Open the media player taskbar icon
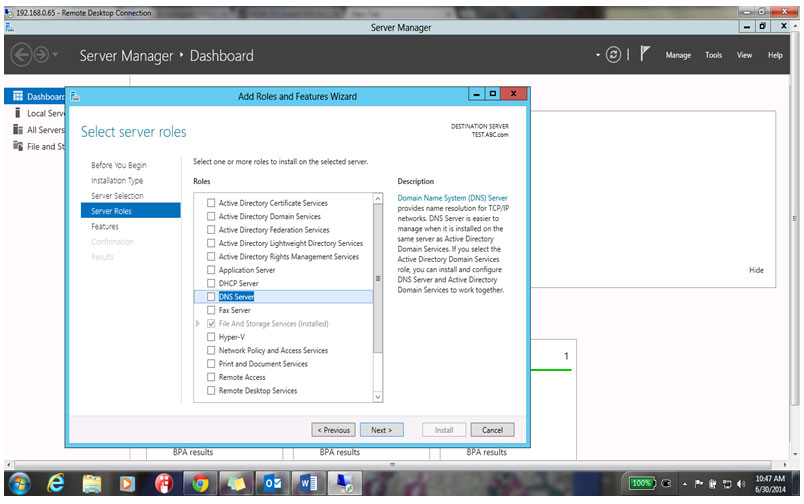 (x=127, y=483)
